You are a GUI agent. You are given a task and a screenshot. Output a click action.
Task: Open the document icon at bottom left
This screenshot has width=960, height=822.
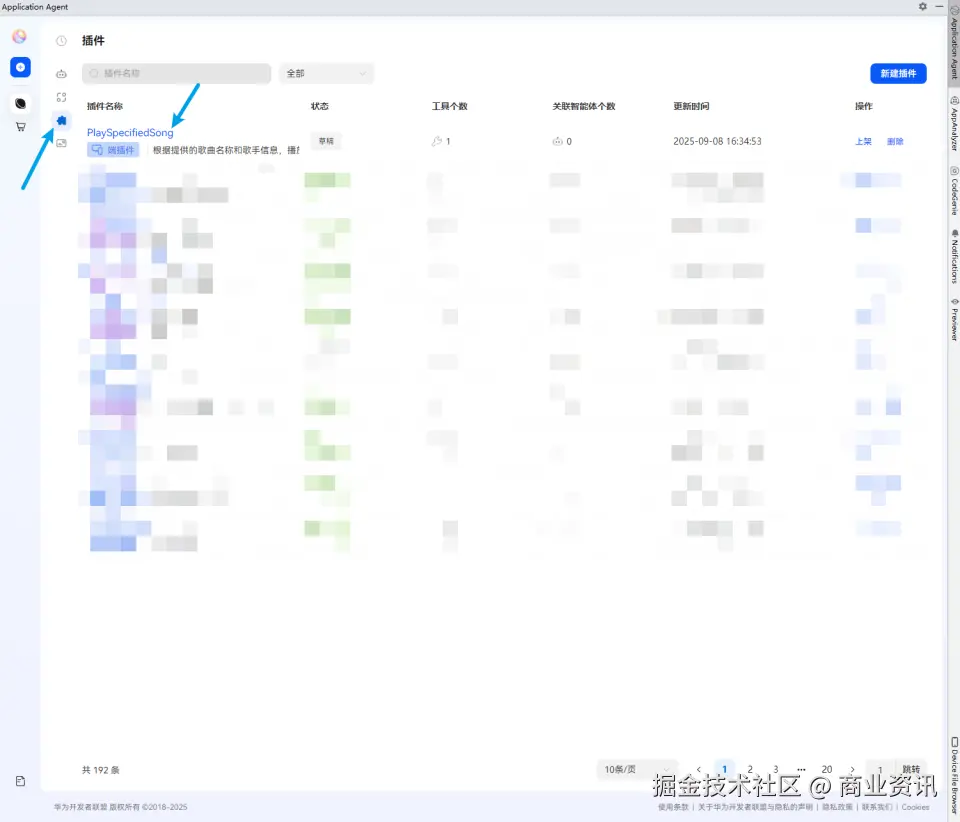click(20, 781)
